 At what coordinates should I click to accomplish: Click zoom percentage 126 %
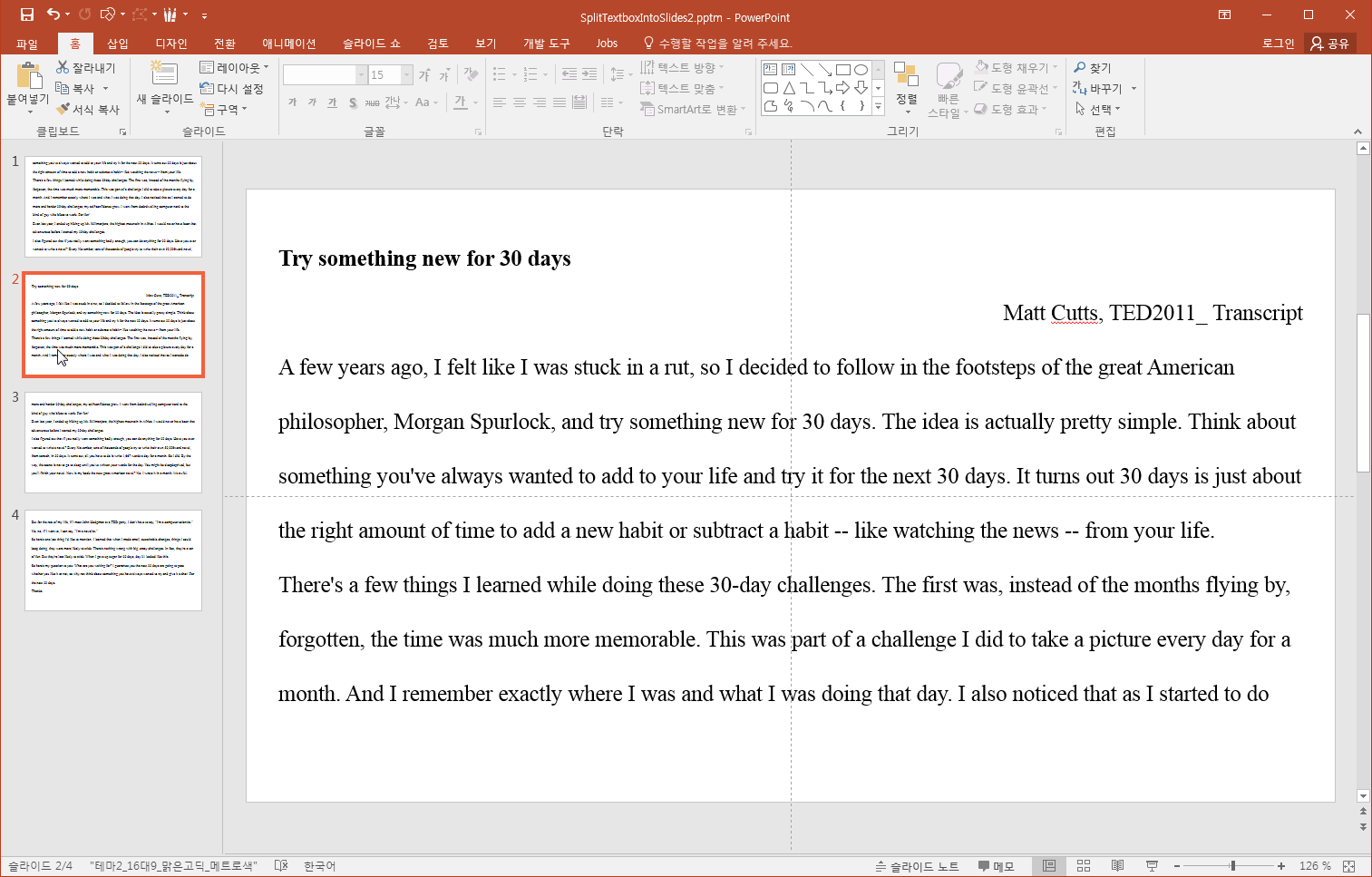(1315, 866)
